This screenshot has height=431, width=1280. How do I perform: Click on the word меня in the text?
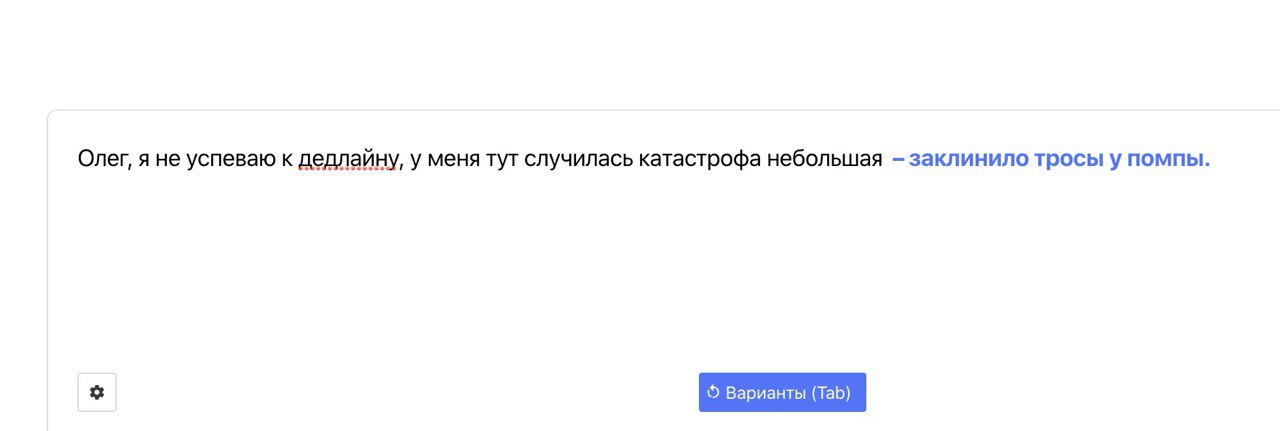tap(454, 159)
